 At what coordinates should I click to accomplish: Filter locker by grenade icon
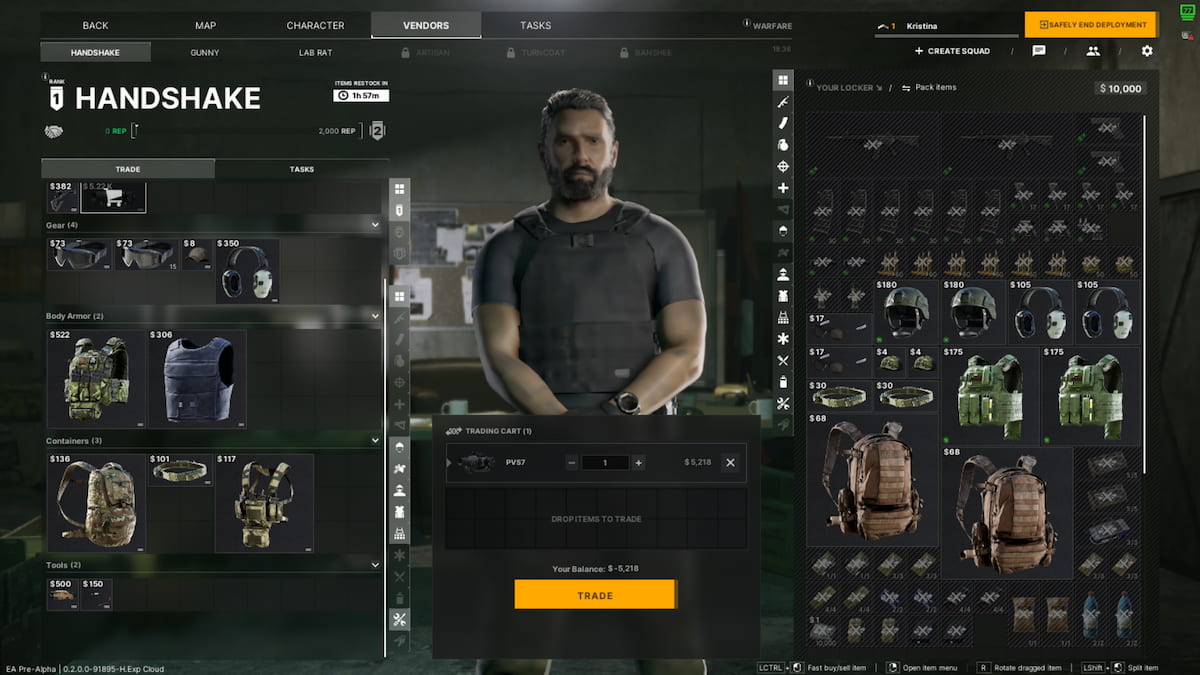[x=783, y=144]
